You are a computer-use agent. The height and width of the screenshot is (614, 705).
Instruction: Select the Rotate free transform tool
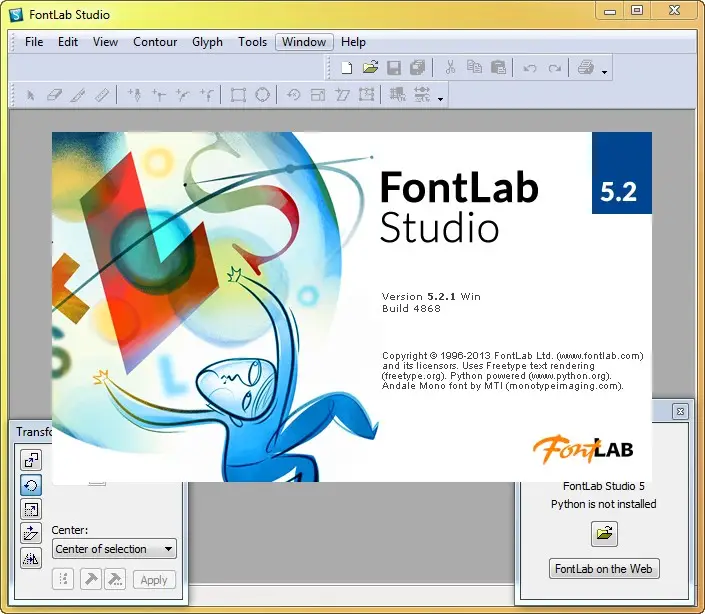coord(294,95)
